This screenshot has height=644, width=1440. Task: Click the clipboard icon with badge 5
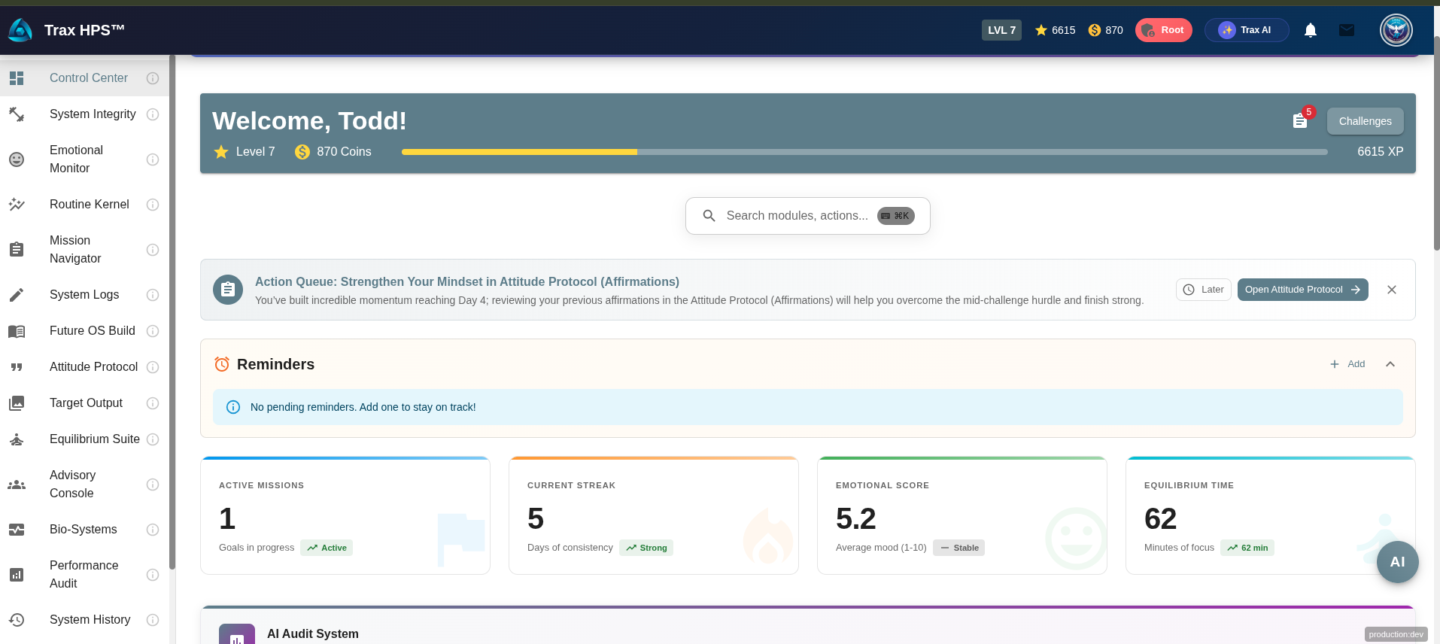point(1300,121)
